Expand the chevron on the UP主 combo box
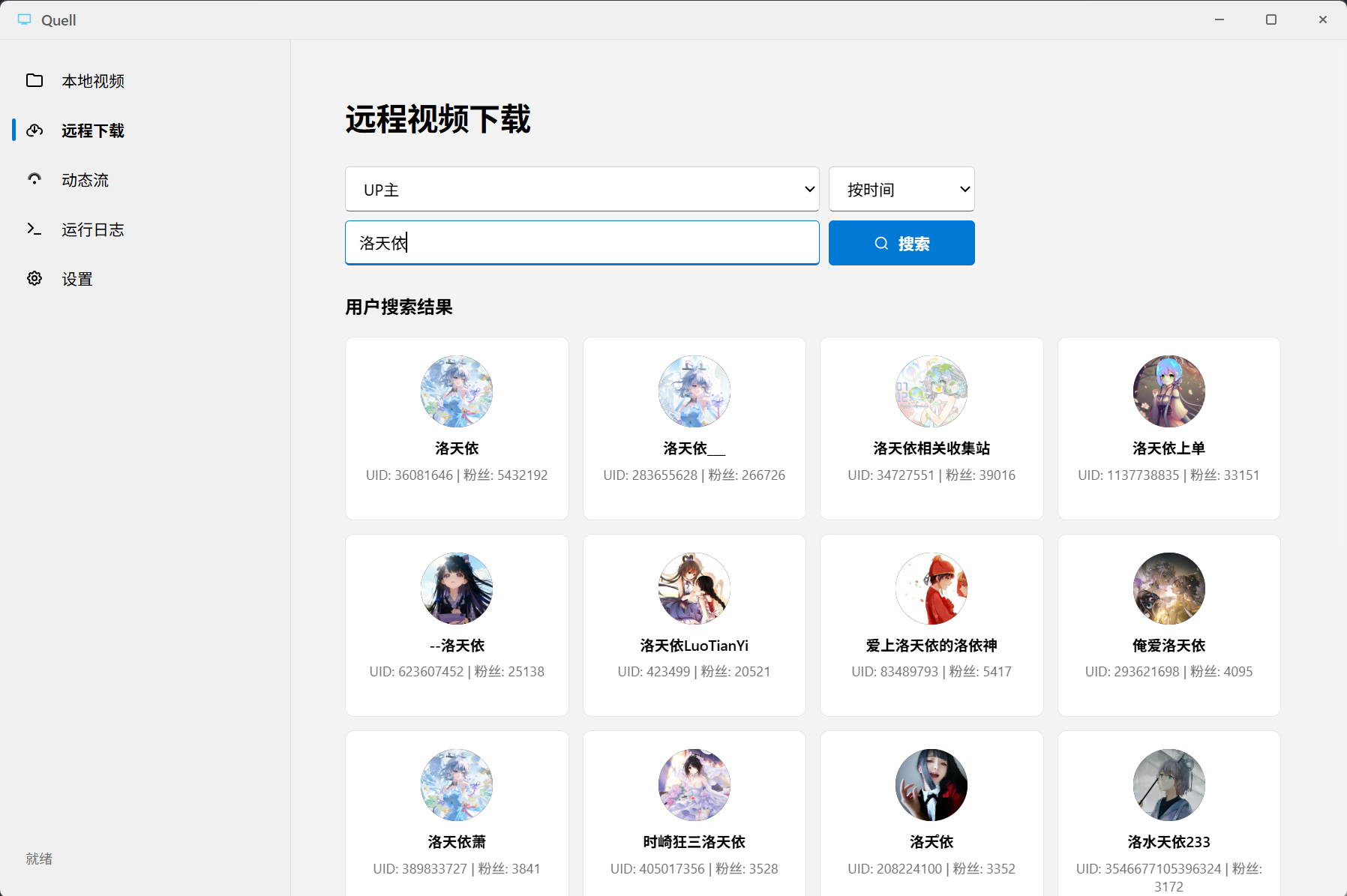Viewport: 1347px width, 896px height. click(808, 189)
